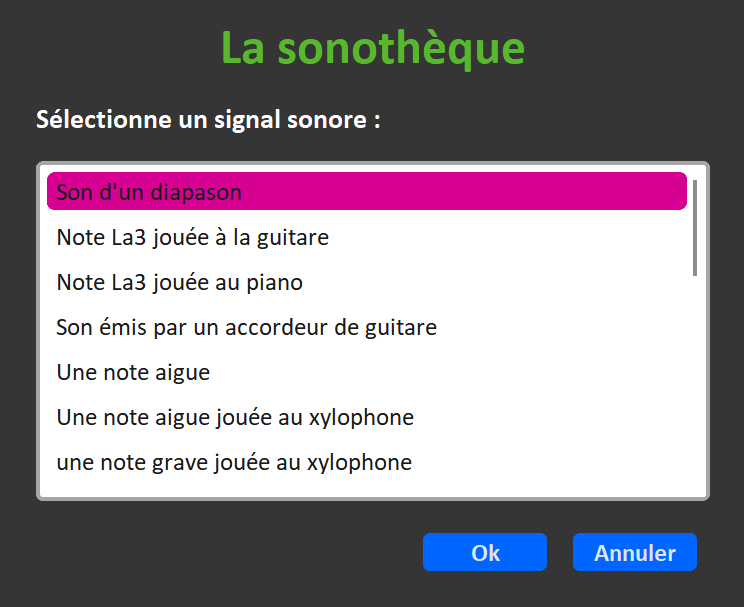Click the 'La sonothèque' title
The width and height of the screenshot is (744, 607).
372,47
